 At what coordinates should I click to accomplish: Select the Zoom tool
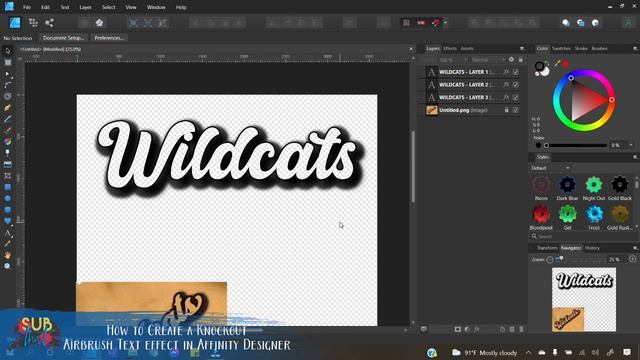(8, 266)
